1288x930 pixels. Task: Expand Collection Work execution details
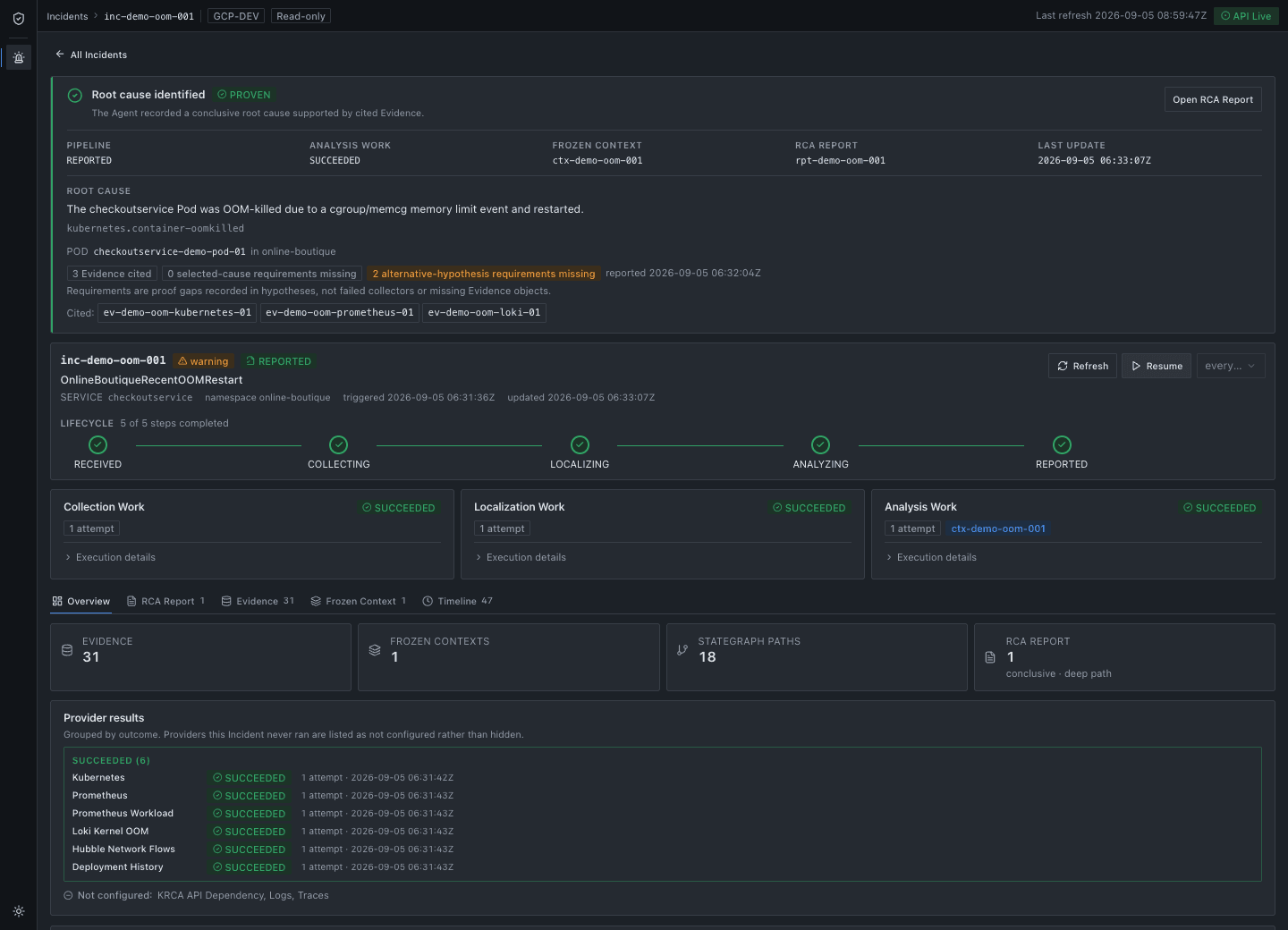pyautogui.click(x=110, y=557)
